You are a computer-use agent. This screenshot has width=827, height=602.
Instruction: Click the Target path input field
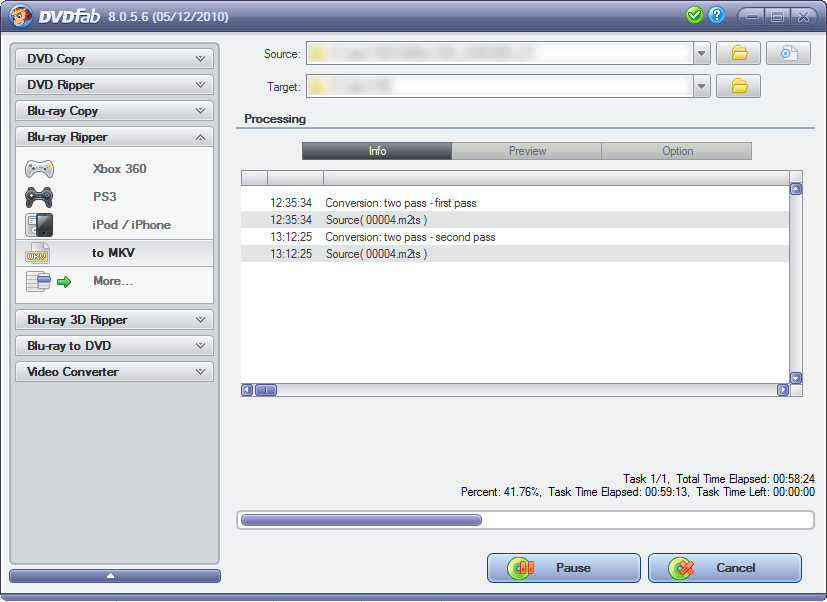tap(499, 86)
